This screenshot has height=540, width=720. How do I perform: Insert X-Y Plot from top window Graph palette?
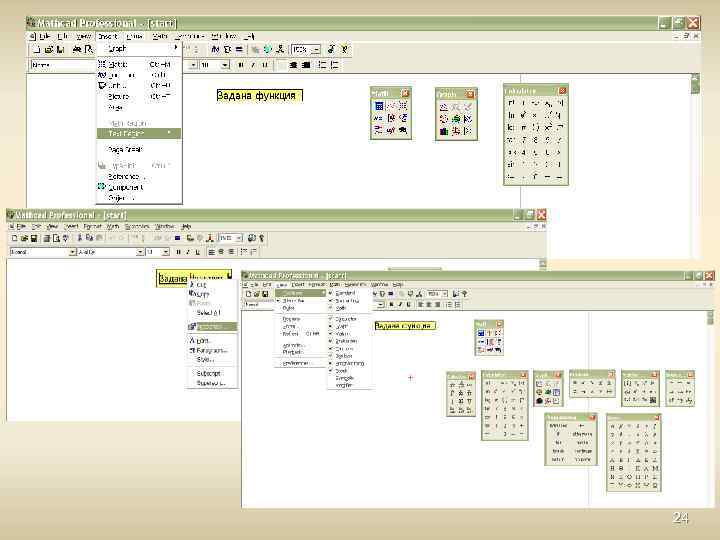[444, 107]
